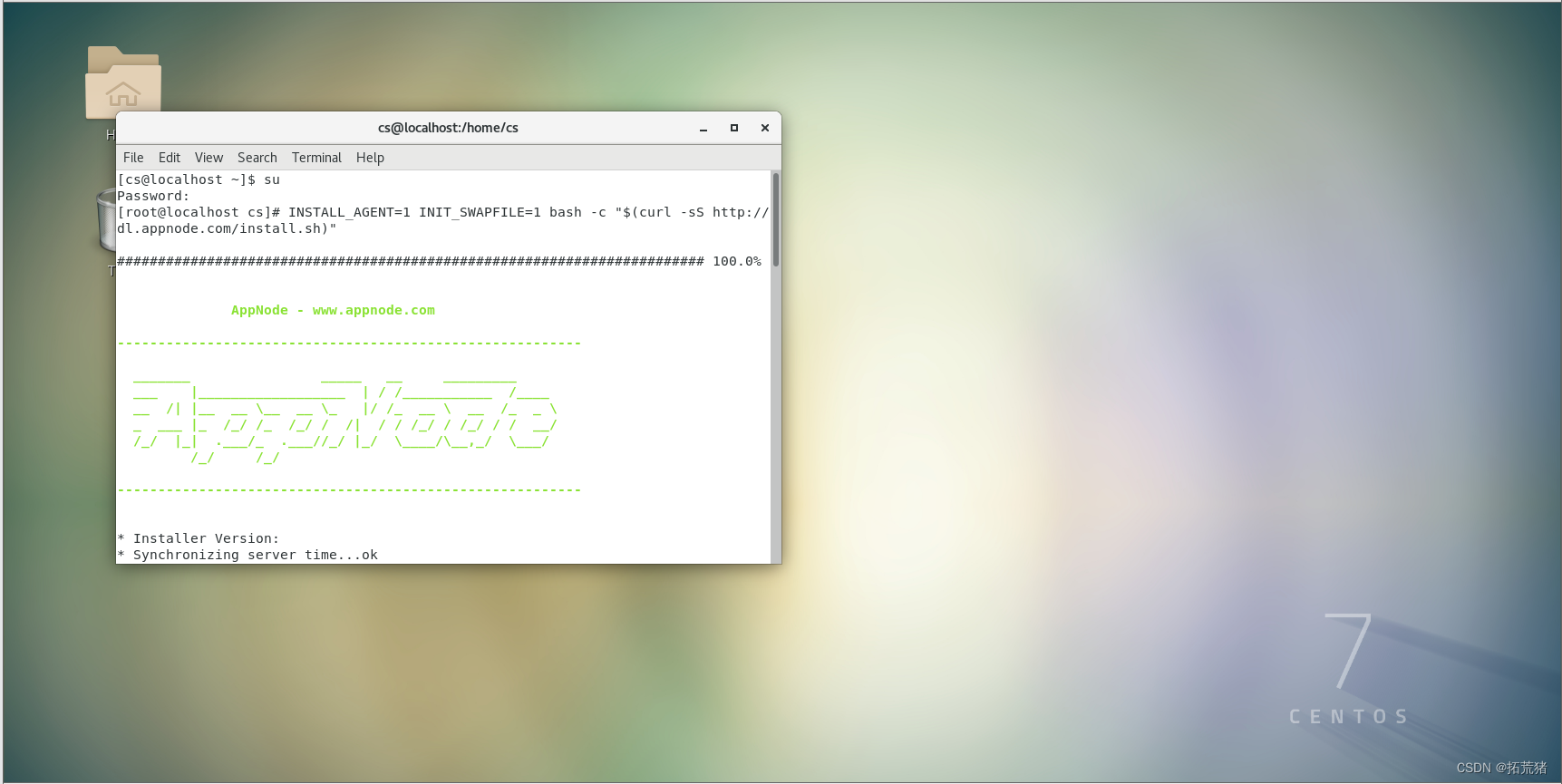The image size is (1562, 784).
Task: Click 'Synchronizing server time...ok' line
Action: pos(247,555)
